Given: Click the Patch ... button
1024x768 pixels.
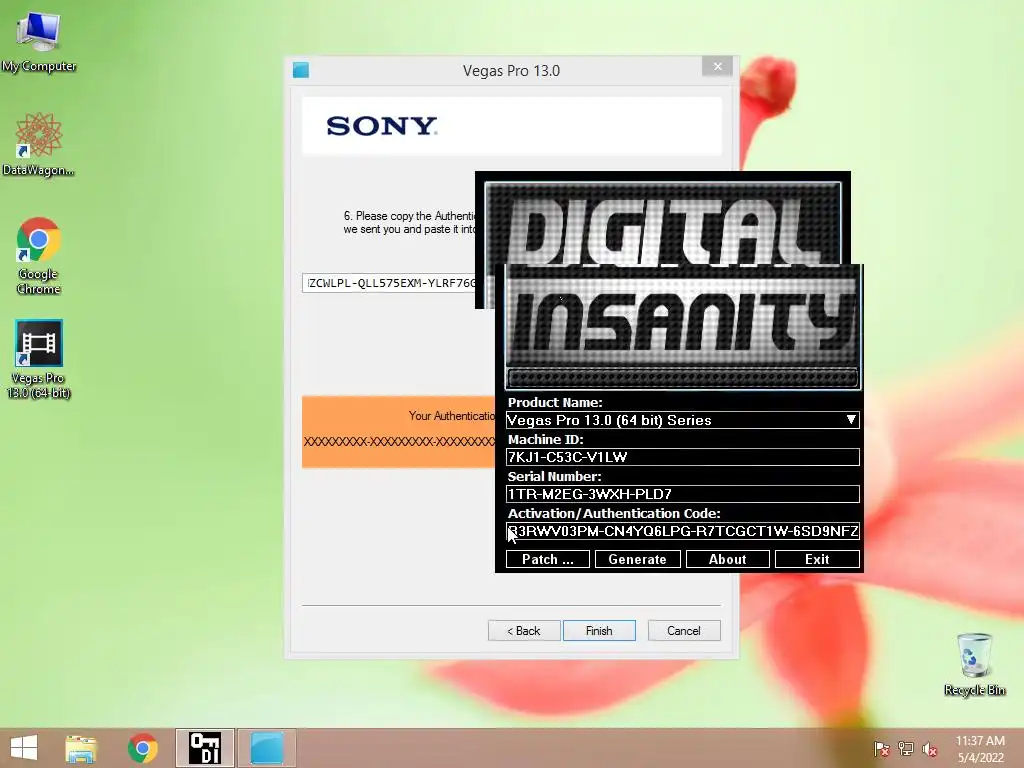Looking at the screenshot, I should click(547, 559).
